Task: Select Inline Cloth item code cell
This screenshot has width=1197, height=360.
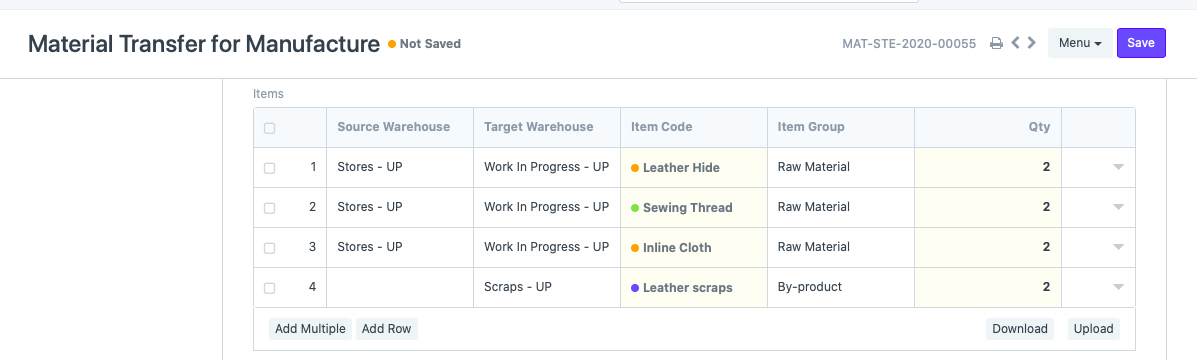Action: click(694, 247)
